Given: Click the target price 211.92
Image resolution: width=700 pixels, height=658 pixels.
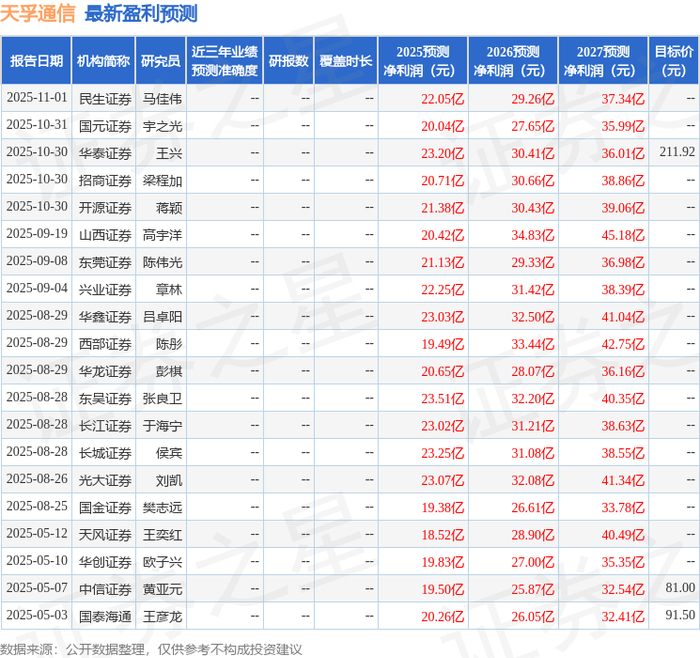Looking at the screenshot, I should (x=677, y=152).
